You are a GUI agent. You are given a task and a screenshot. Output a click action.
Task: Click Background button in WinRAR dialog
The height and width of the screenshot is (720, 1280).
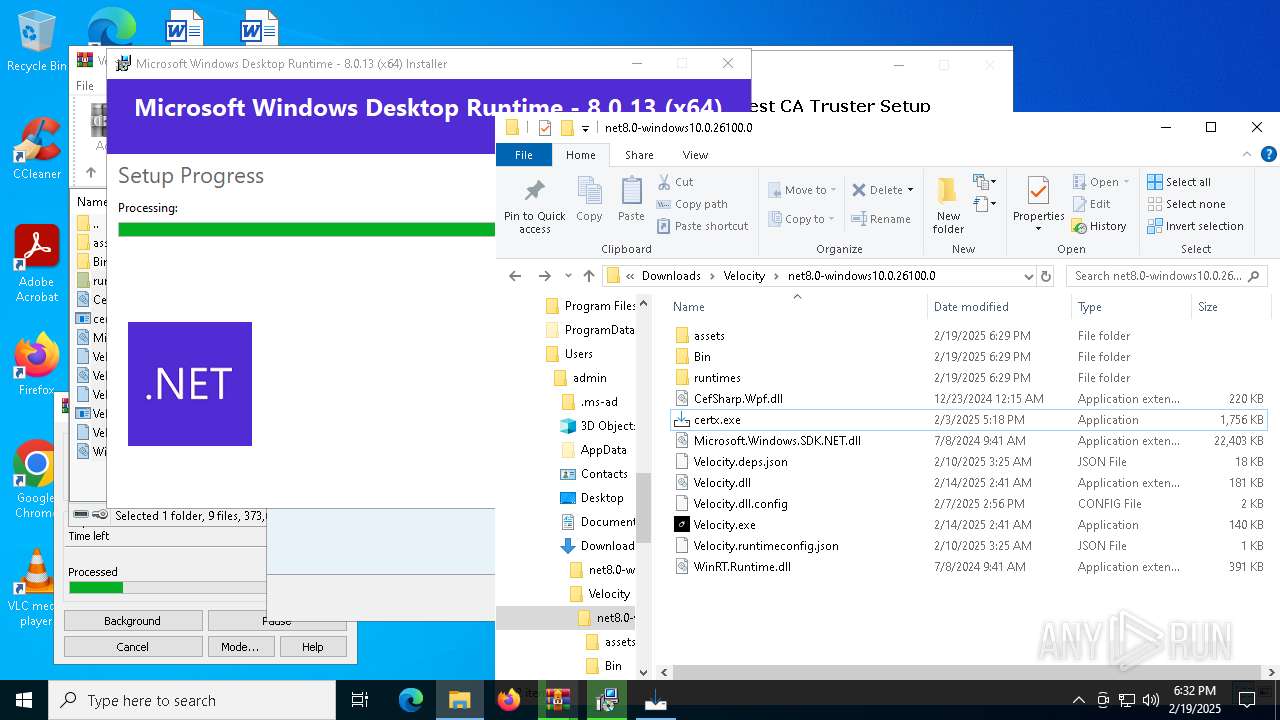pos(132,621)
